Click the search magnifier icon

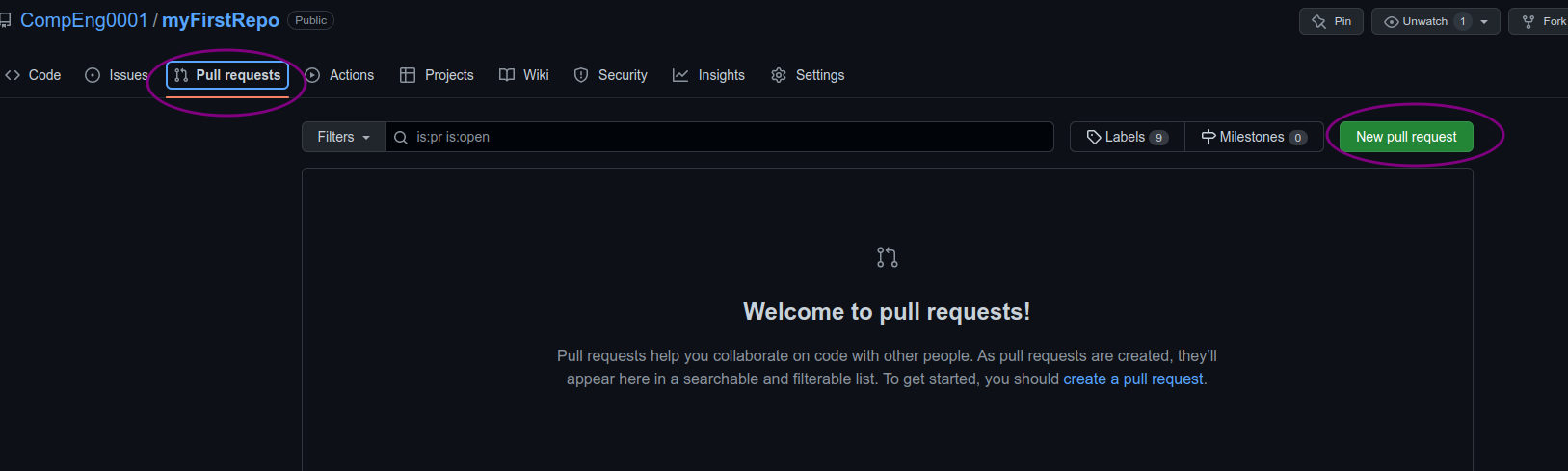pos(401,138)
